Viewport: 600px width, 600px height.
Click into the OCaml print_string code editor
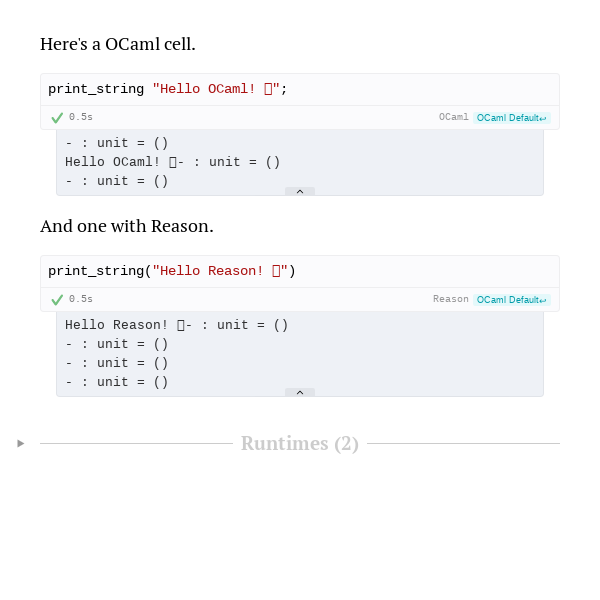pos(300,90)
